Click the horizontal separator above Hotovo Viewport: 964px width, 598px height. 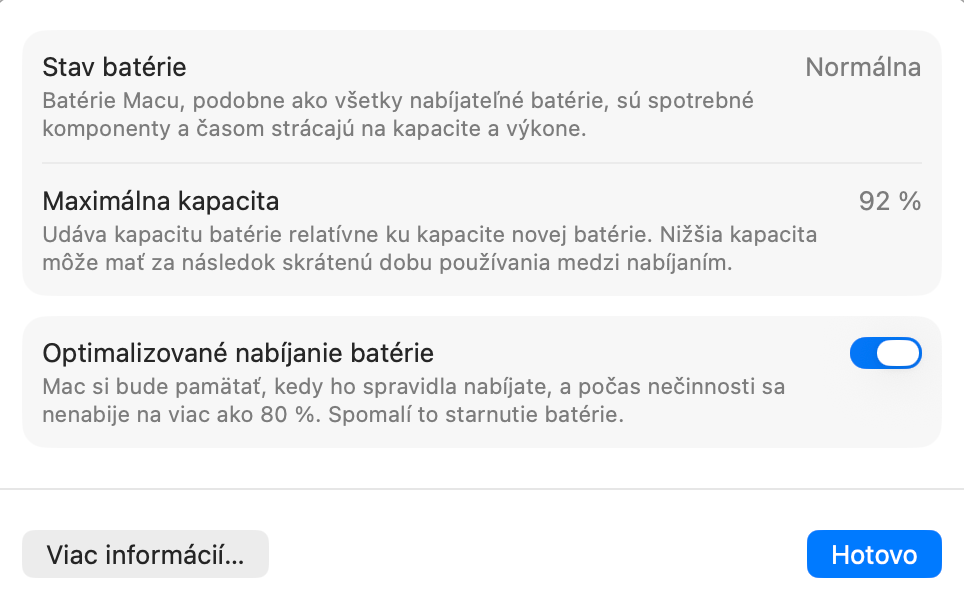click(481, 489)
